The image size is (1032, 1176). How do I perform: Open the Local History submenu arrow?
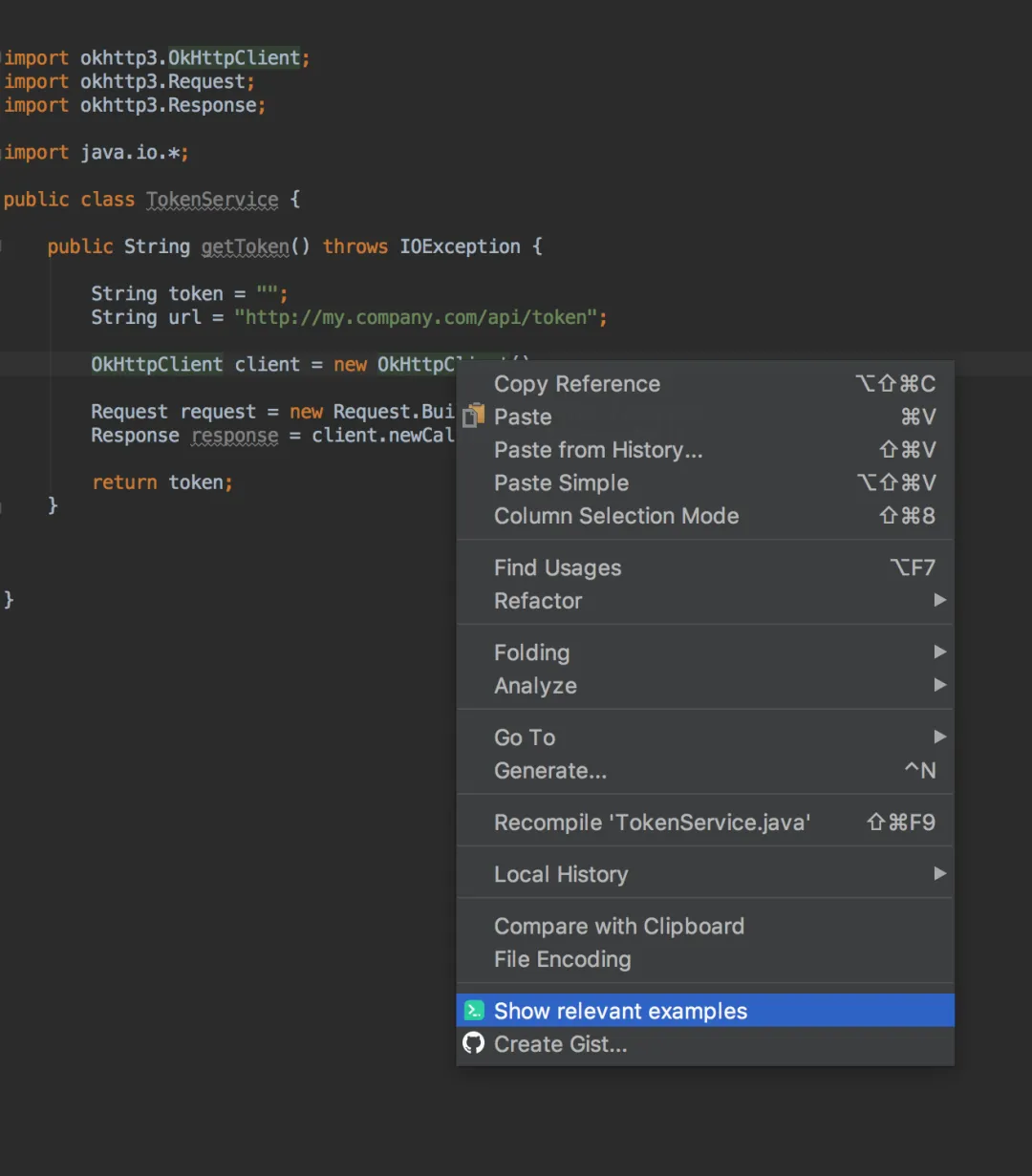pyautogui.click(x=940, y=873)
